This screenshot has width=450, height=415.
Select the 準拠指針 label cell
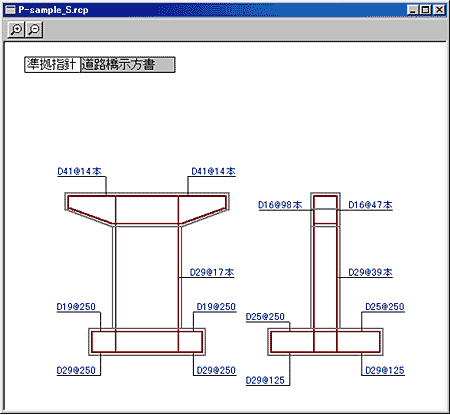tap(52, 64)
